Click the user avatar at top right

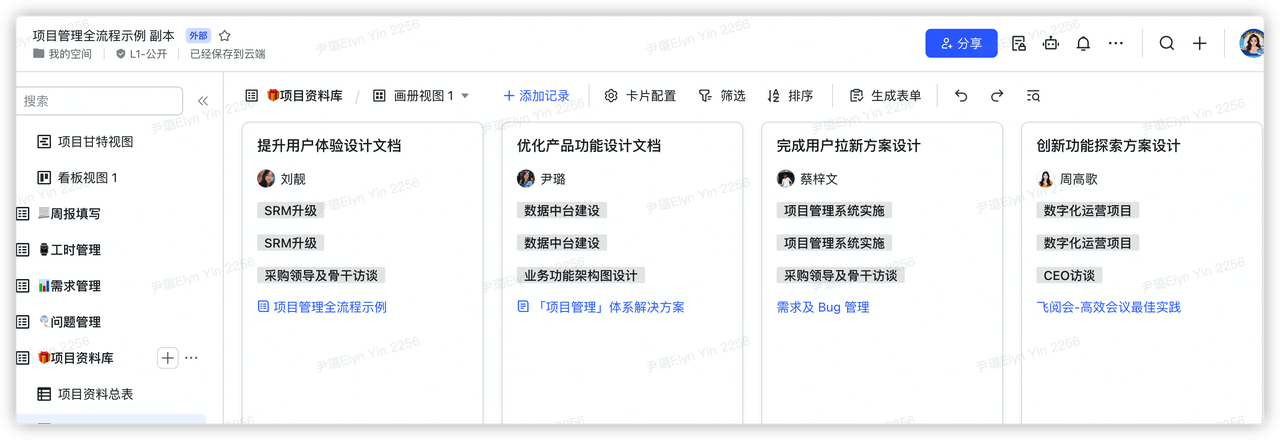click(1251, 43)
